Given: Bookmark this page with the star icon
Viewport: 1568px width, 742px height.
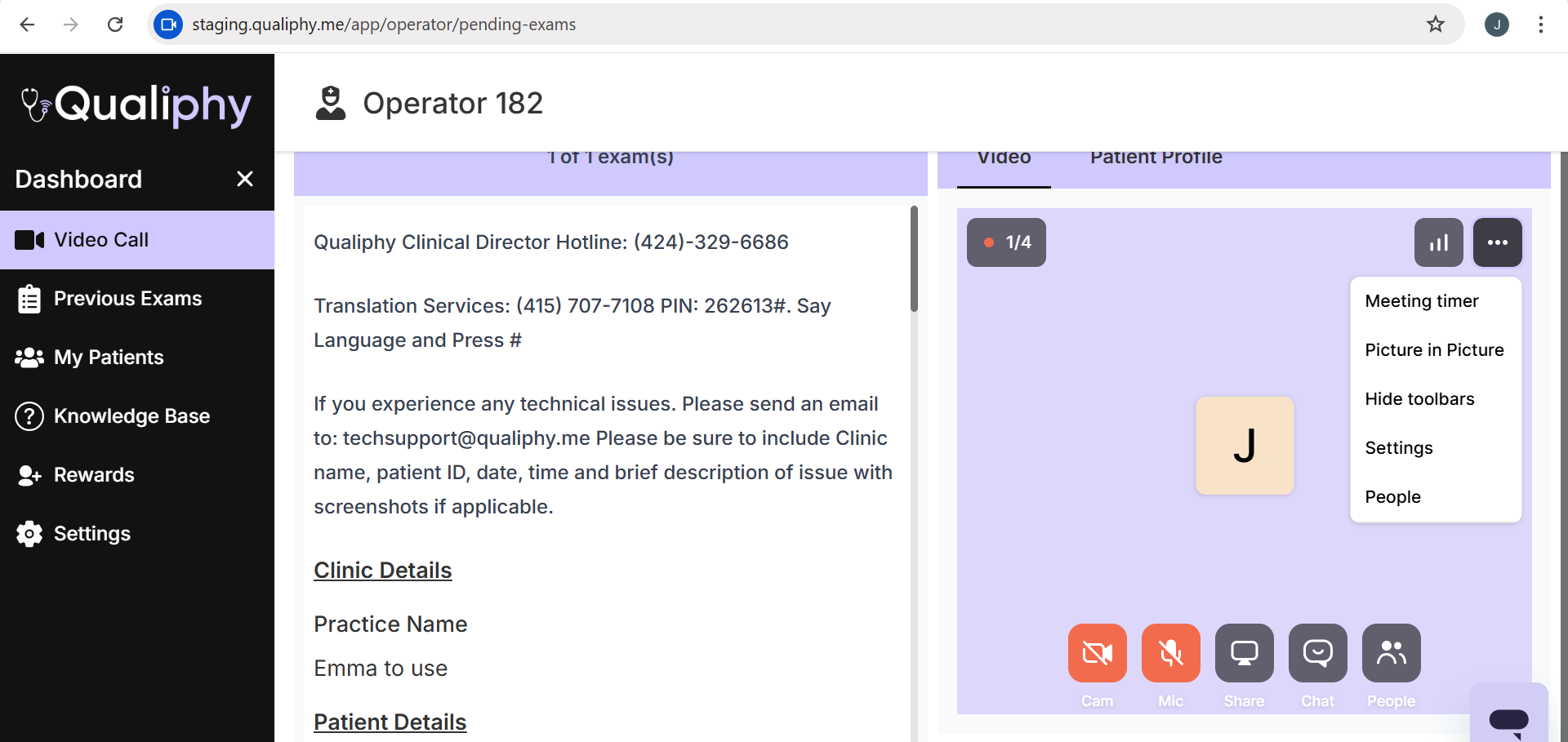Looking at the screenshot, I should click(1435, 24).
